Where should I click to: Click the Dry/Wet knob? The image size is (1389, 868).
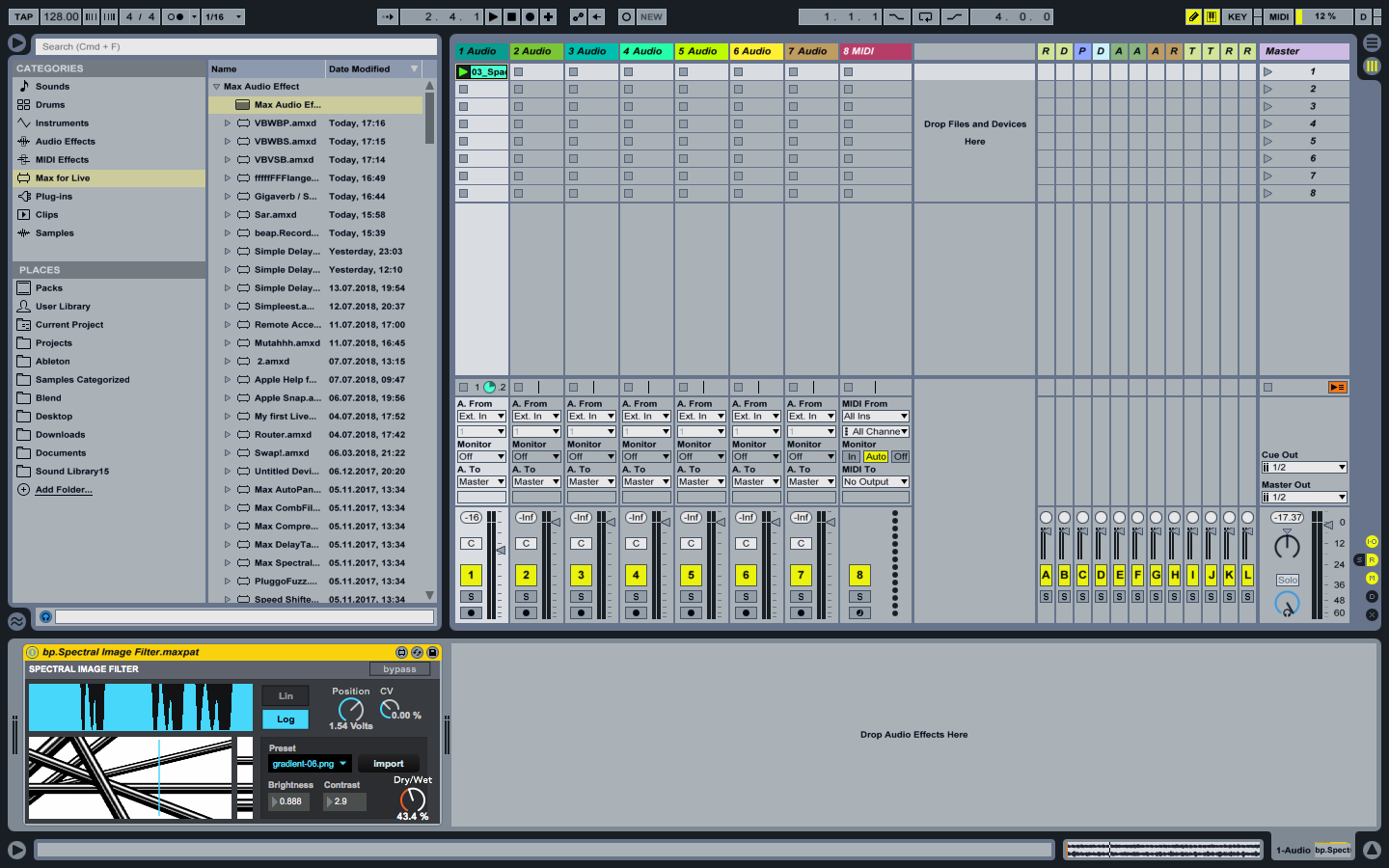tap(412, 800)
